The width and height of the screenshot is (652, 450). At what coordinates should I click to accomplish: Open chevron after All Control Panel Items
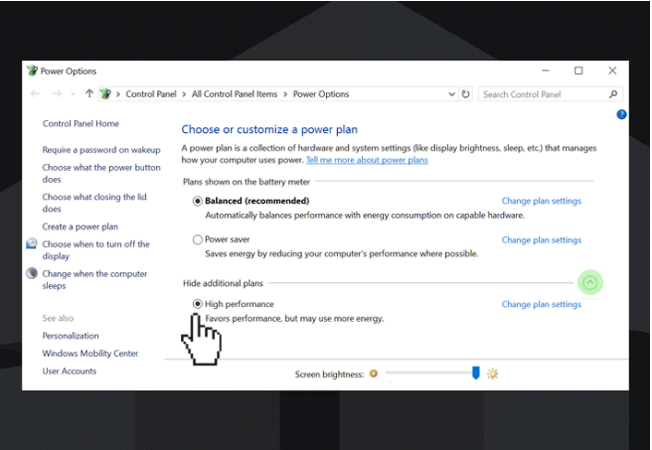(285, 94)
